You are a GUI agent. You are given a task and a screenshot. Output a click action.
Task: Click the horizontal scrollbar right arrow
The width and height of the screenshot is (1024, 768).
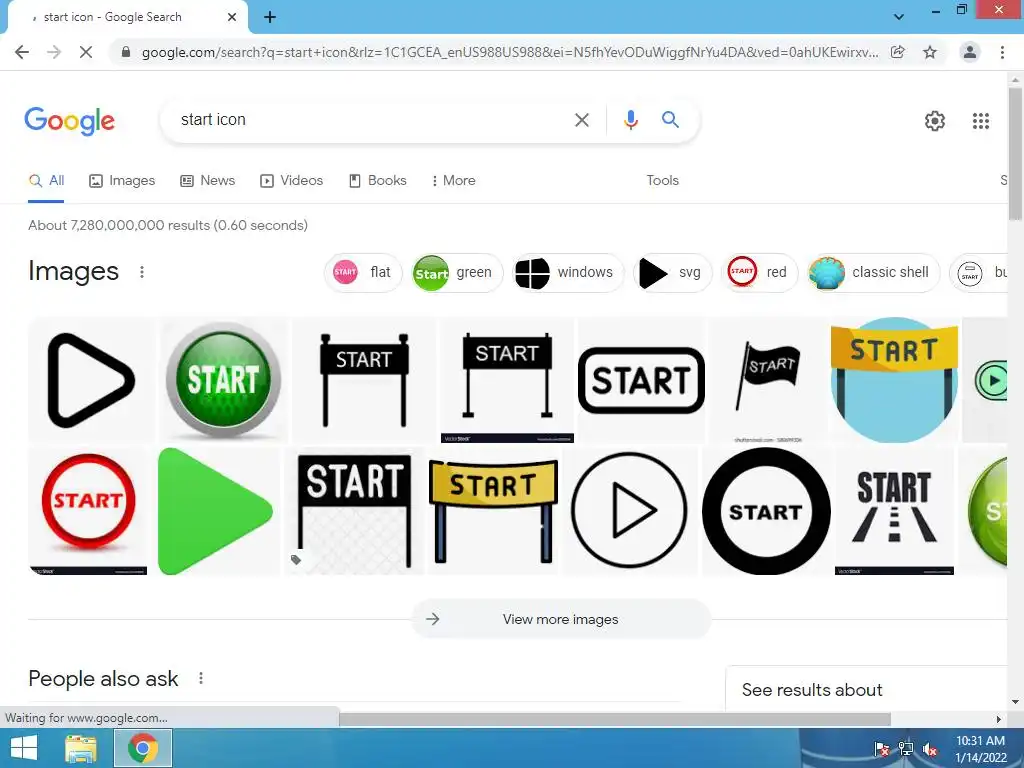coord(999,719)
